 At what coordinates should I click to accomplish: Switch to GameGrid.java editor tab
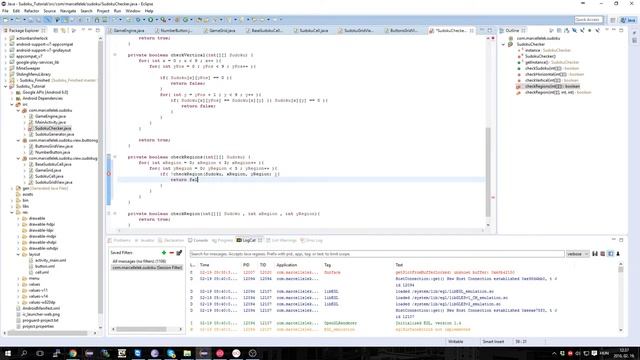point(222,31)
